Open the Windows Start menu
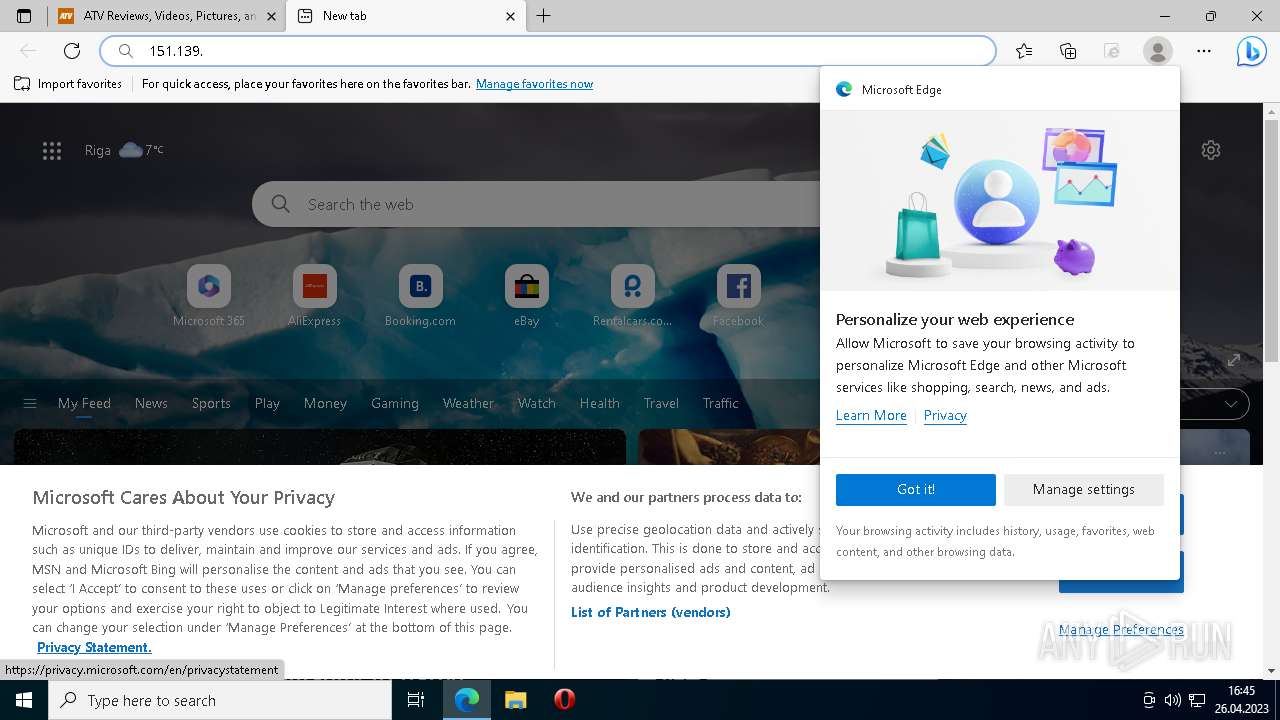 point(24,700)
